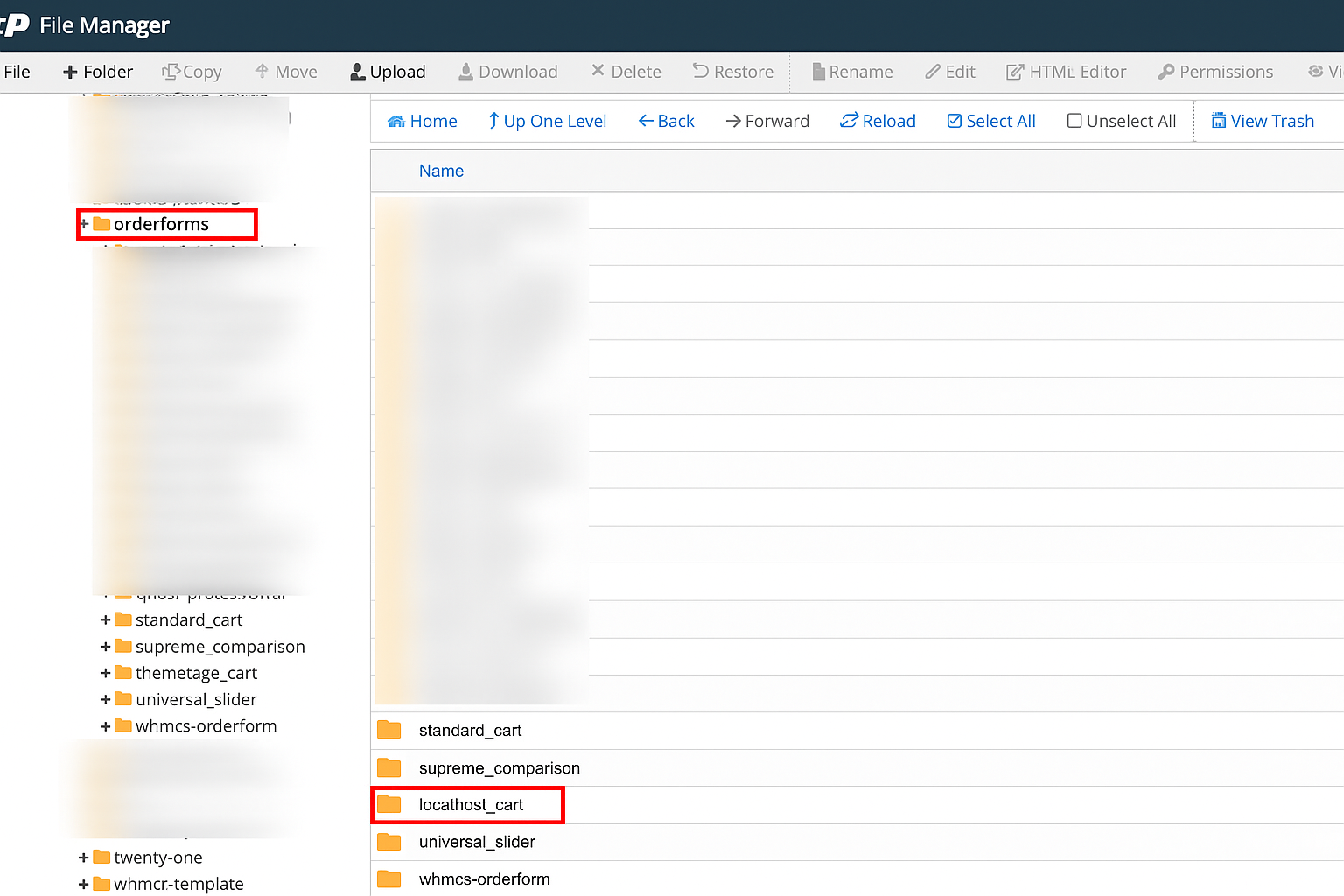The width and height of the screenshot is (1344, 896).
Task: Reload the file listing
Action: coord(878,121)
